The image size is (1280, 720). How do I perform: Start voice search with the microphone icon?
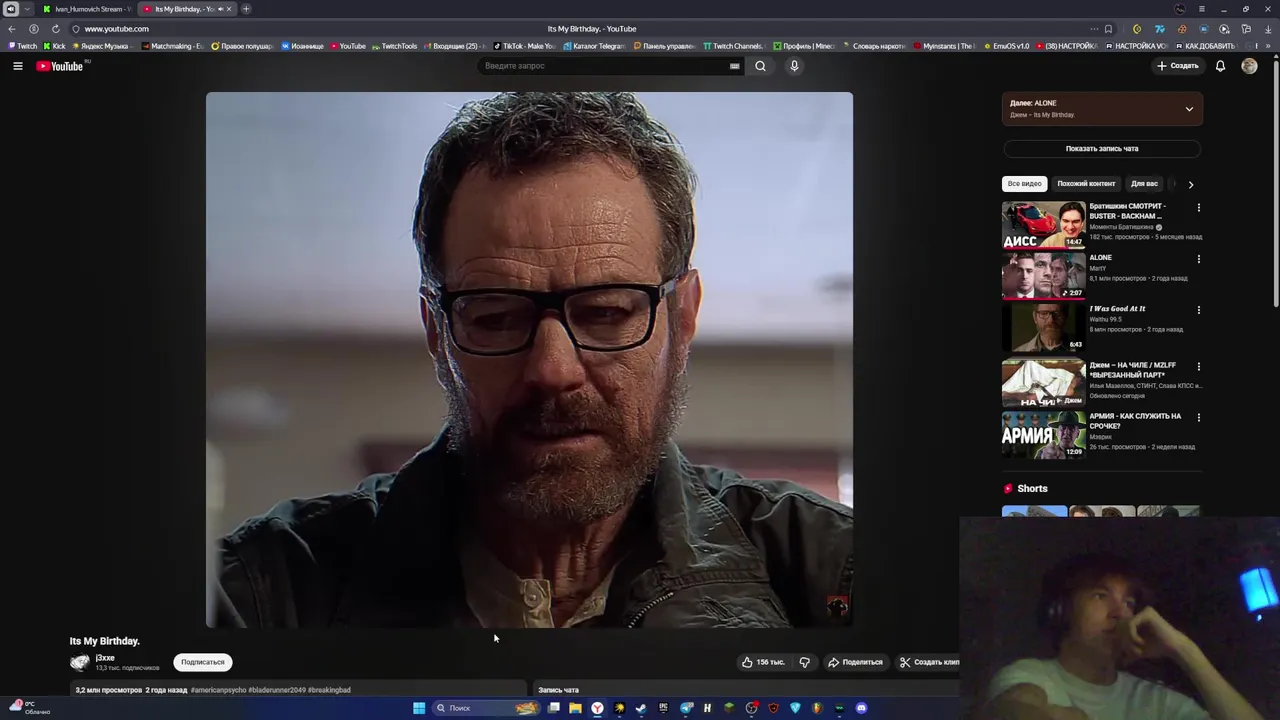pyautogui.click(x=794, y=66)
